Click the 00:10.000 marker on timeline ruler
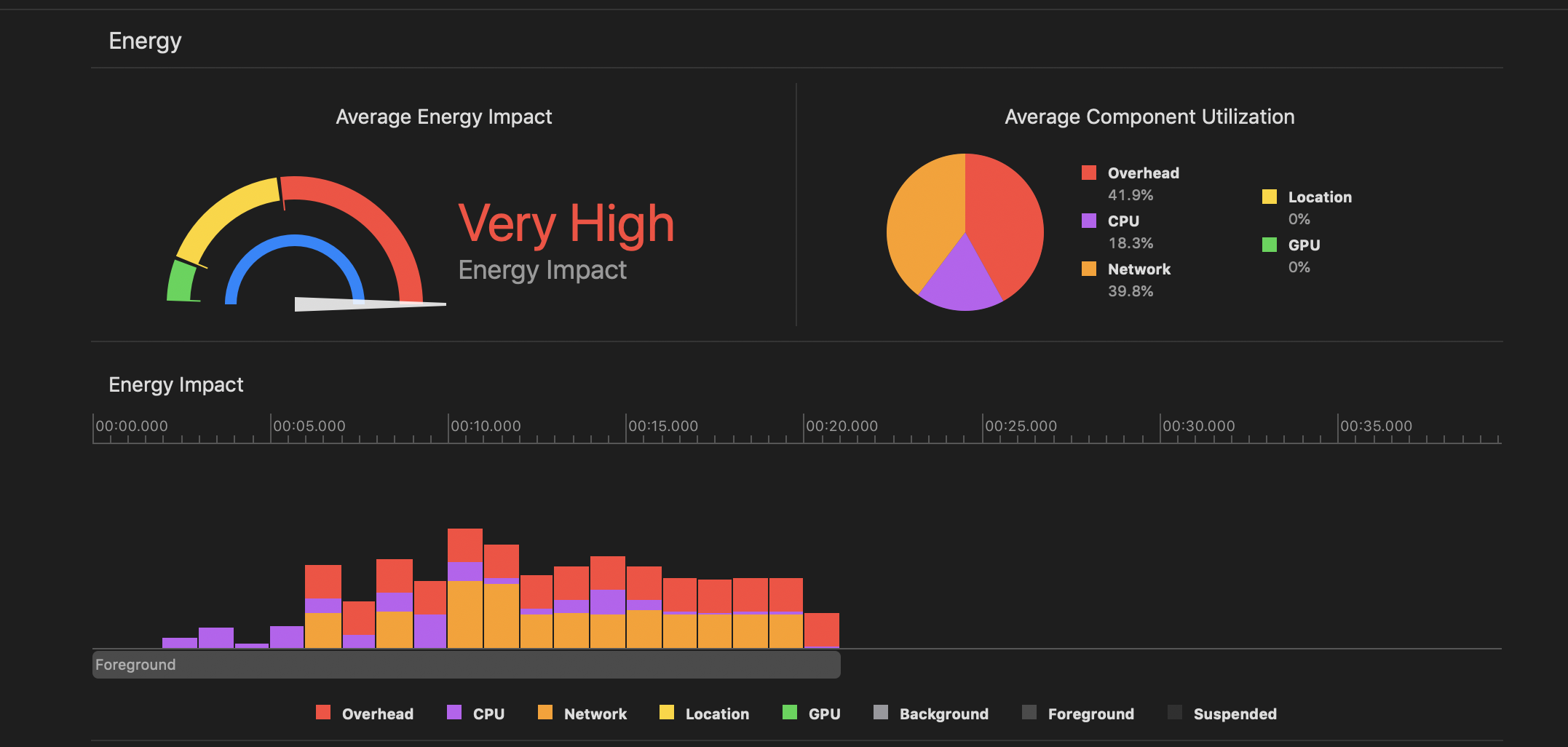The image size is (1568, 747). [486, 426]
